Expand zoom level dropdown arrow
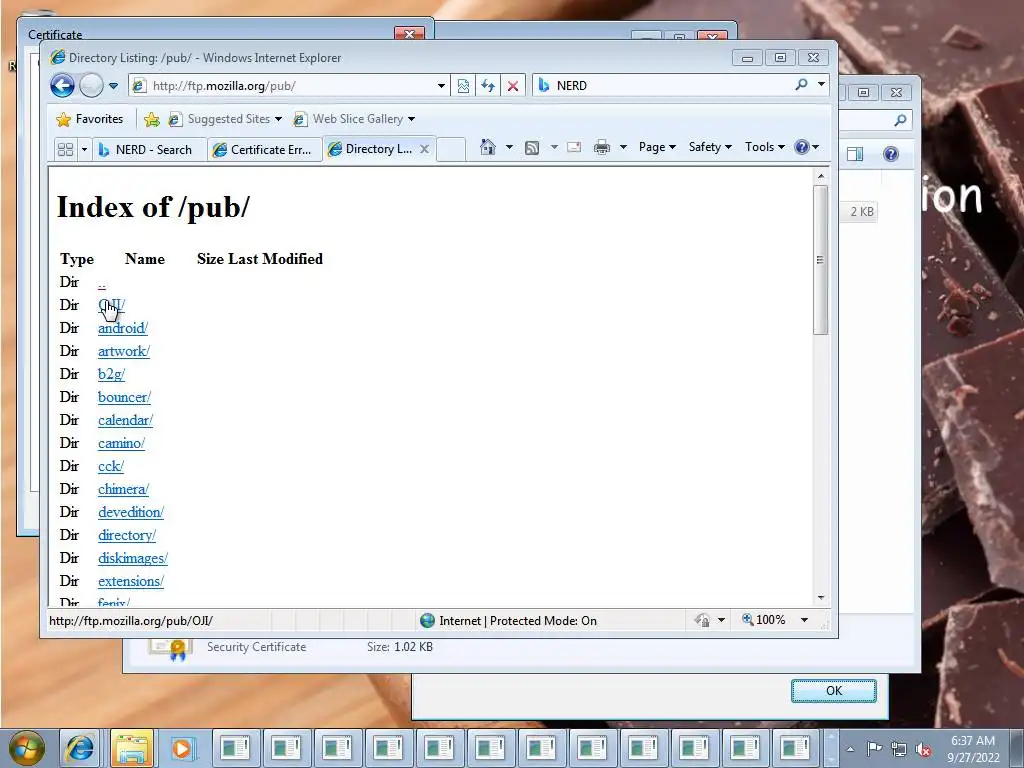The image size is (1024, 768). click(805, 620)
